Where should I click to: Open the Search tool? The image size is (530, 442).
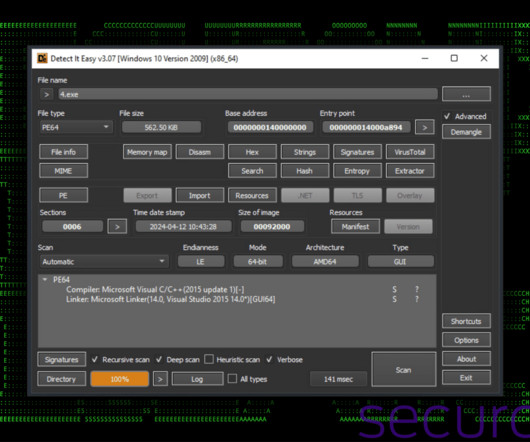[x=252, y=171]
